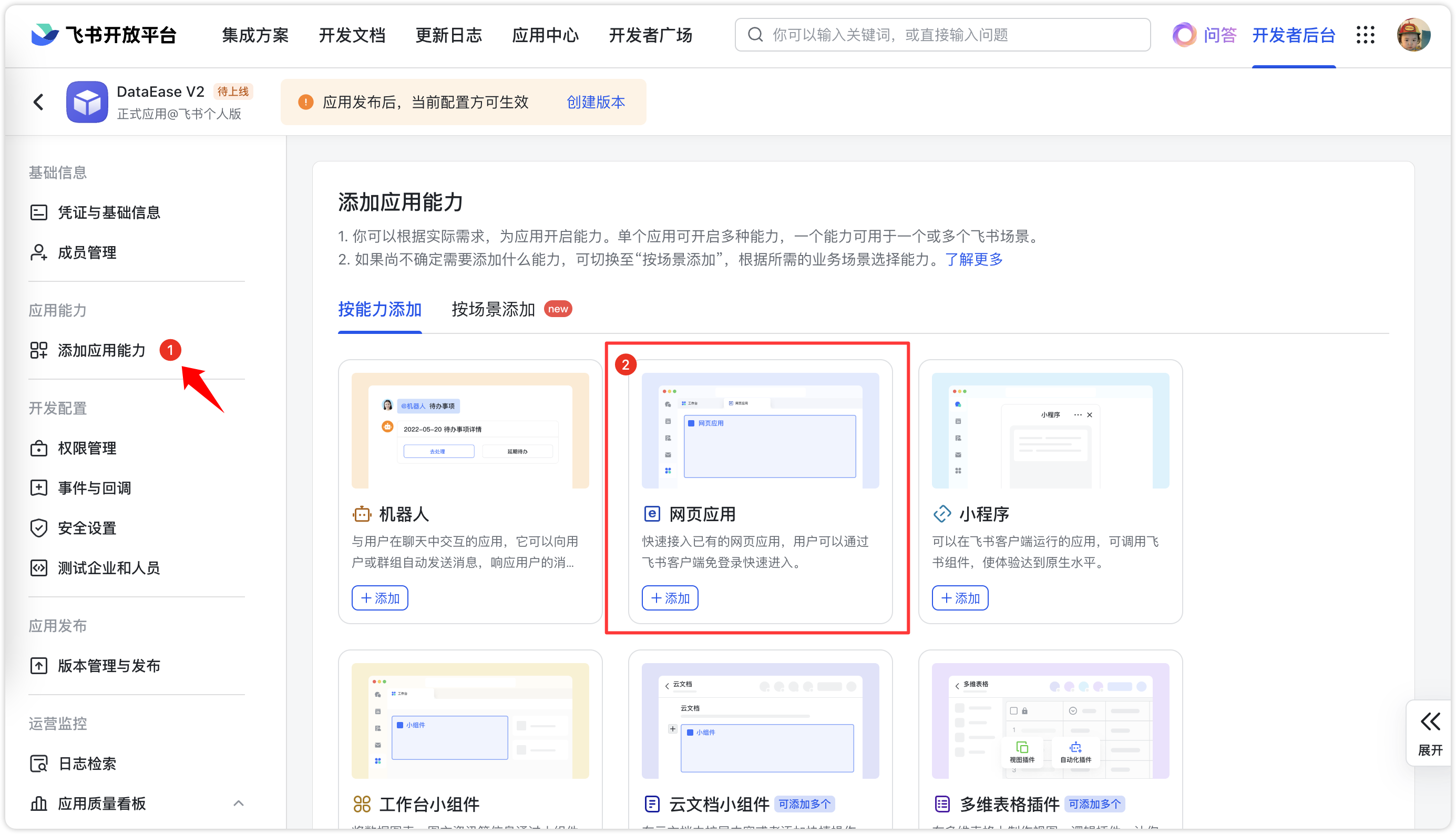Click the 可添加多个 tag on 多维表格插件
The width and height of the screenshot is (1456, 834).
tap(1095, 804)
